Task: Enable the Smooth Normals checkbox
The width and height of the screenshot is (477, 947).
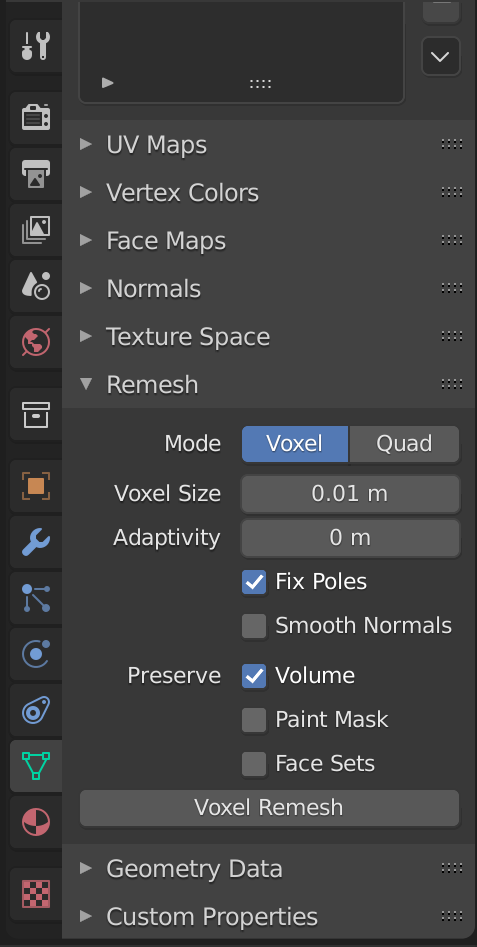Action: coord(254,626)
